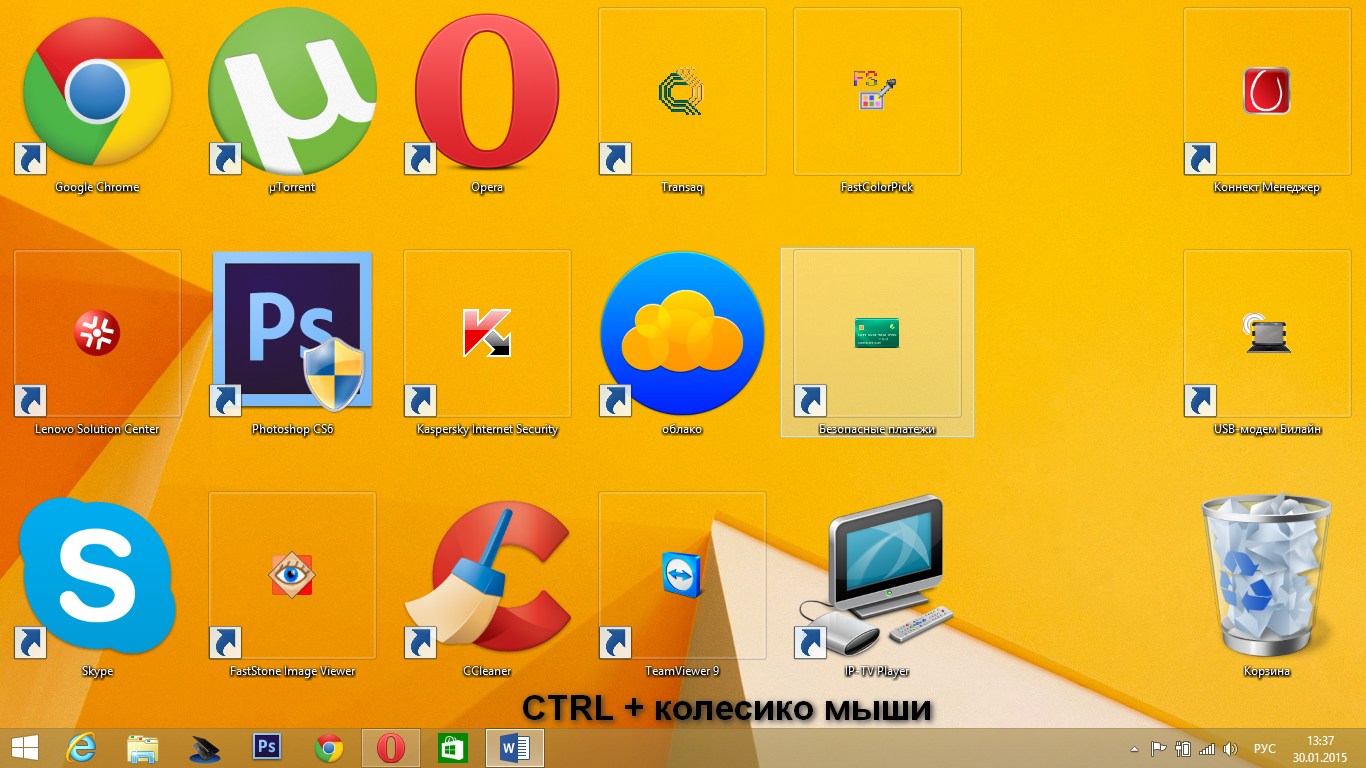Select the Transaq desktop icon
The height and width of the screenshot is (768, 1366).
pyautogui.click(x=682, y=92)
